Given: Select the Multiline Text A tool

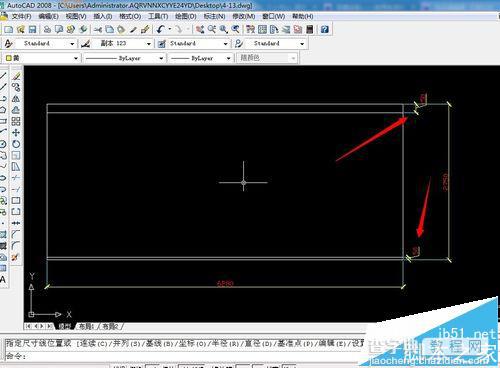Looking at the screenshot, I should point(3,279).
